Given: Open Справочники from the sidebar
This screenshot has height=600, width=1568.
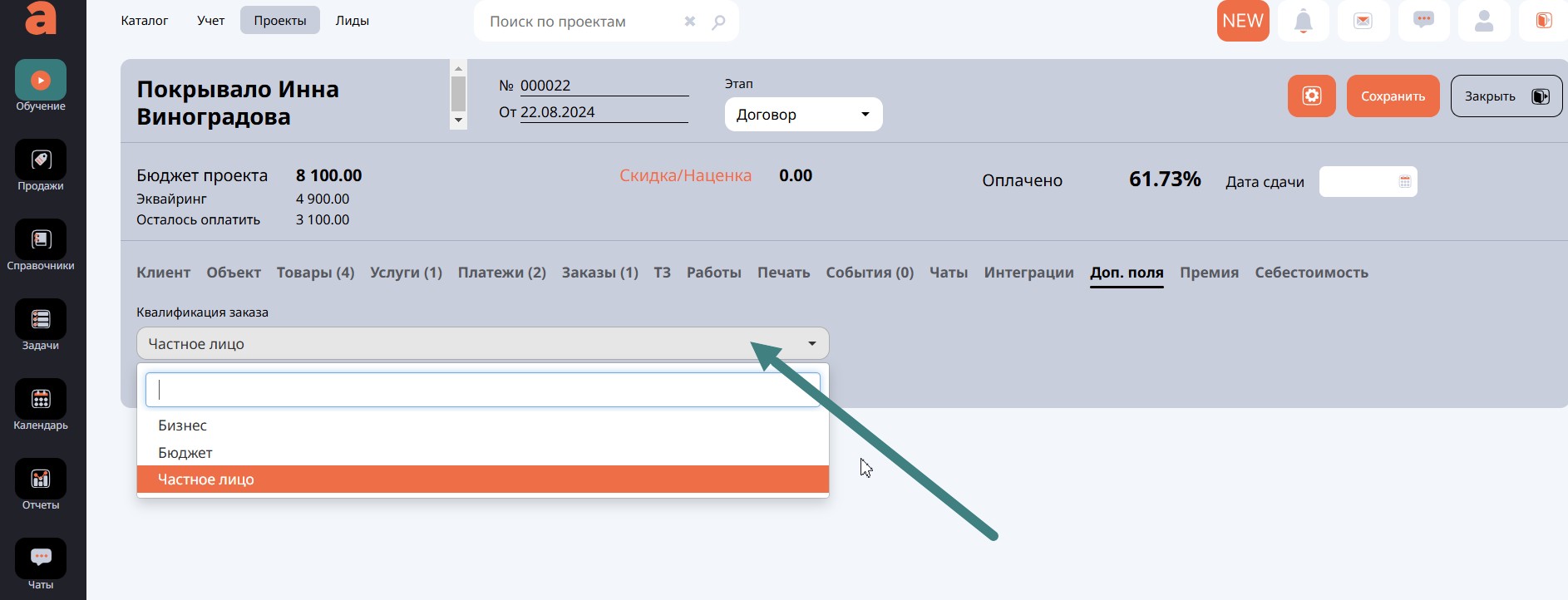Looking at the screenshot, I should point(40,240).
